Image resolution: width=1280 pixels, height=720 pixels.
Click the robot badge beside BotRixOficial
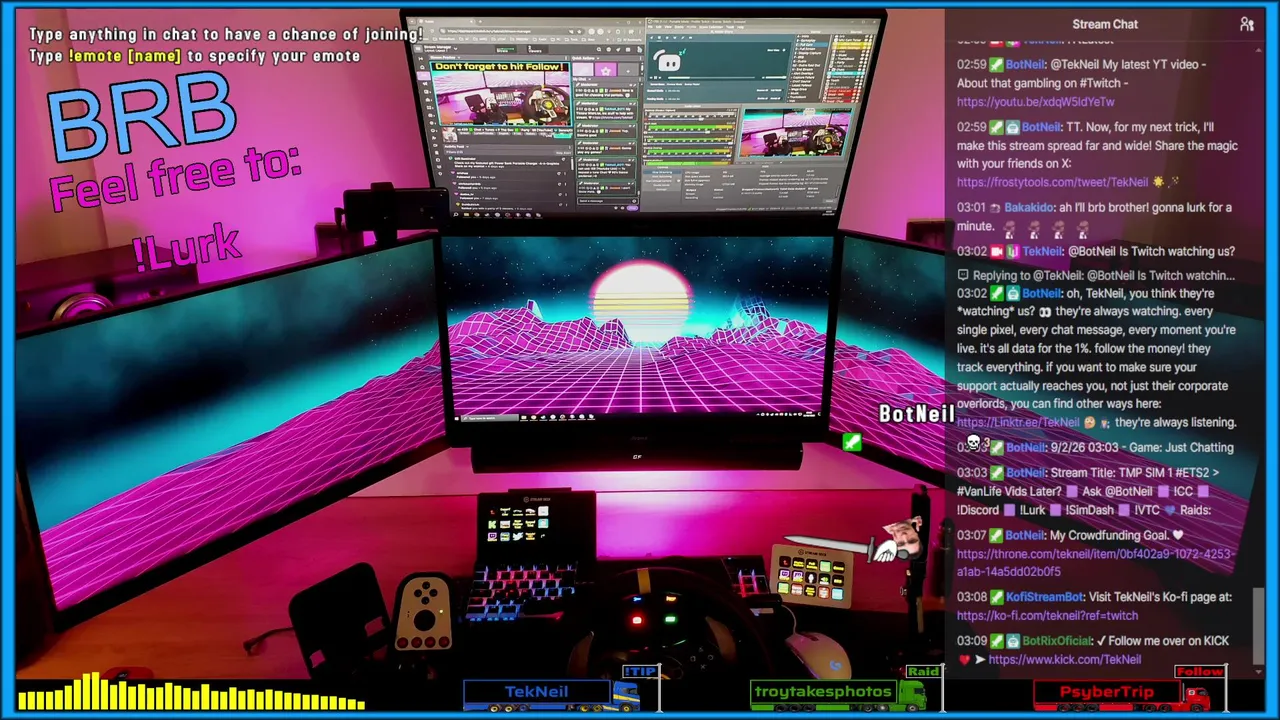tap(1013, 641)
